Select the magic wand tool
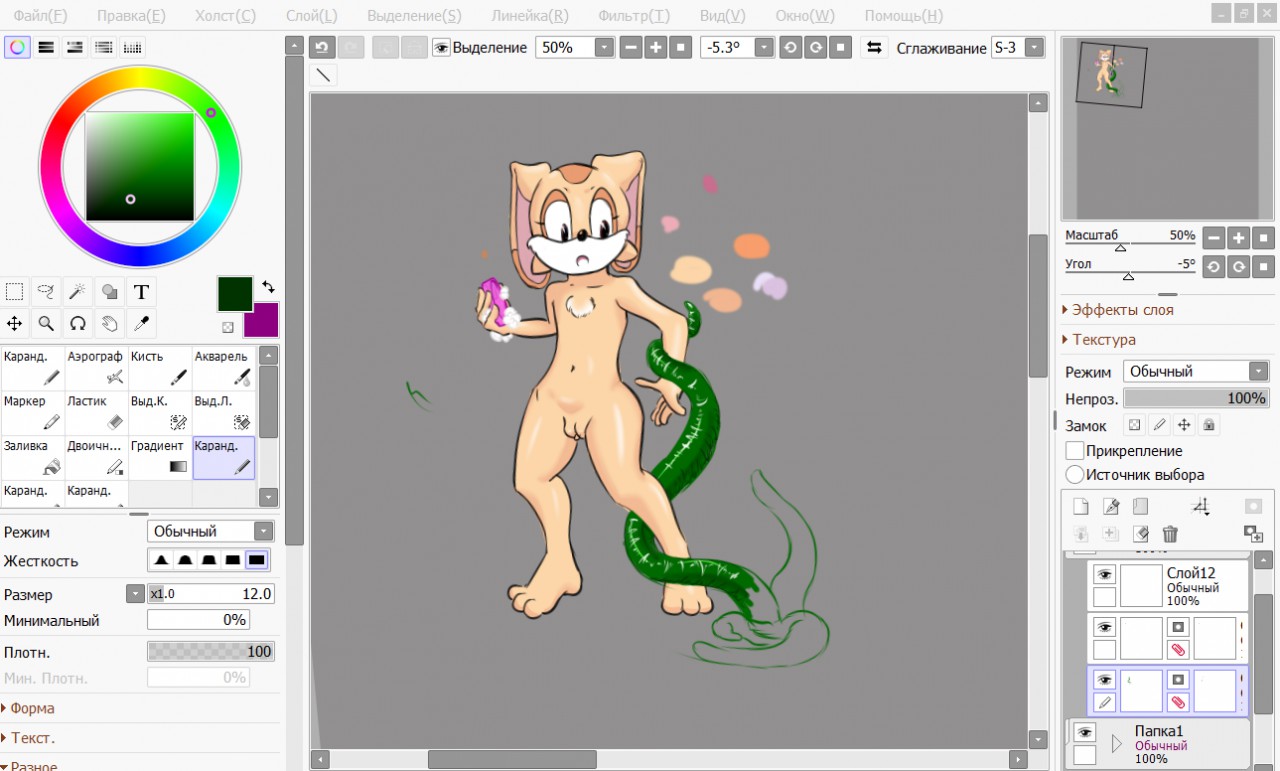Screen dimensions: 1280x771 click(77, 292)
